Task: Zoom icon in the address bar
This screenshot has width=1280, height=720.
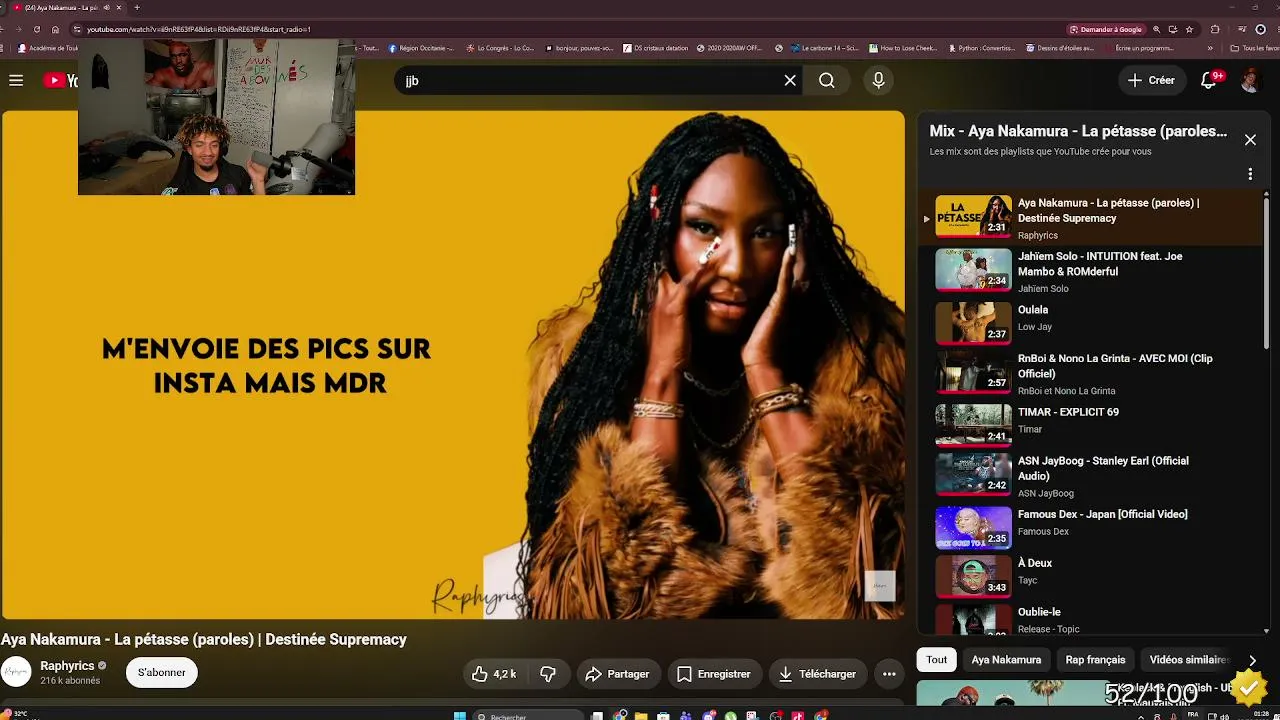Action: [1156, 29]
